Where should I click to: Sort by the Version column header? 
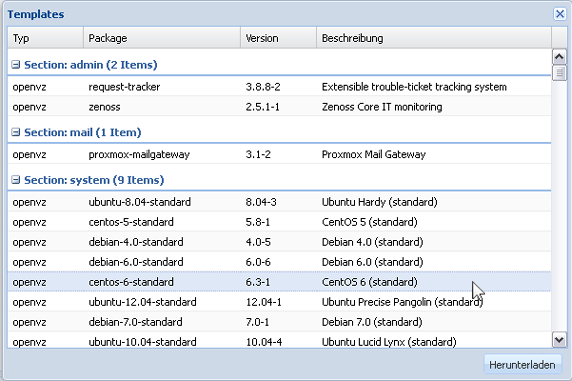click(x=278, y=38)
